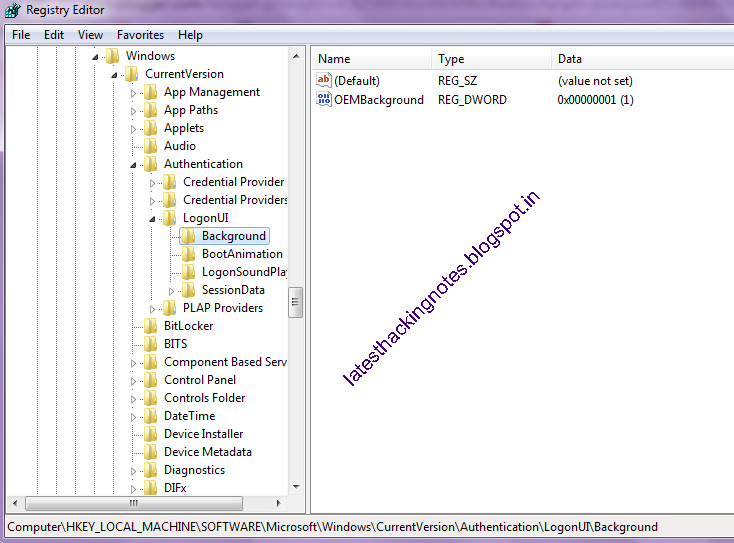
Task: Click the Audio folder icon
Action: 150,146
